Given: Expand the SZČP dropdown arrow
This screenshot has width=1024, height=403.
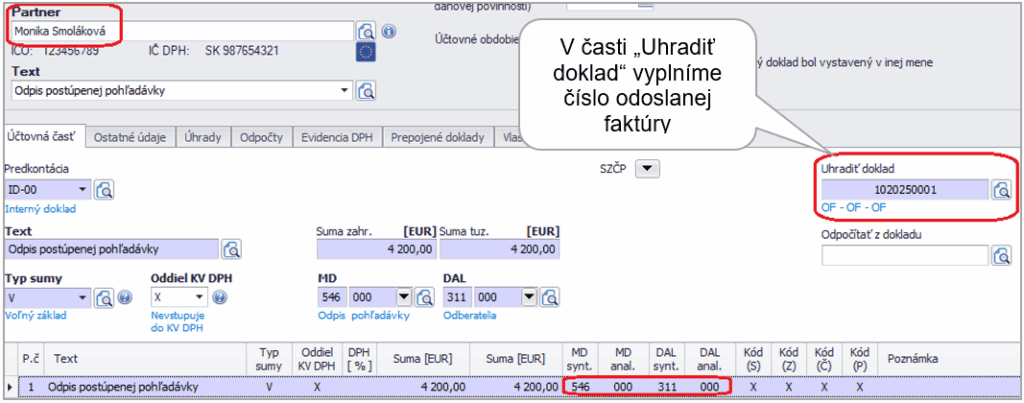Looking at the screenshot, I should pos(648,169).
